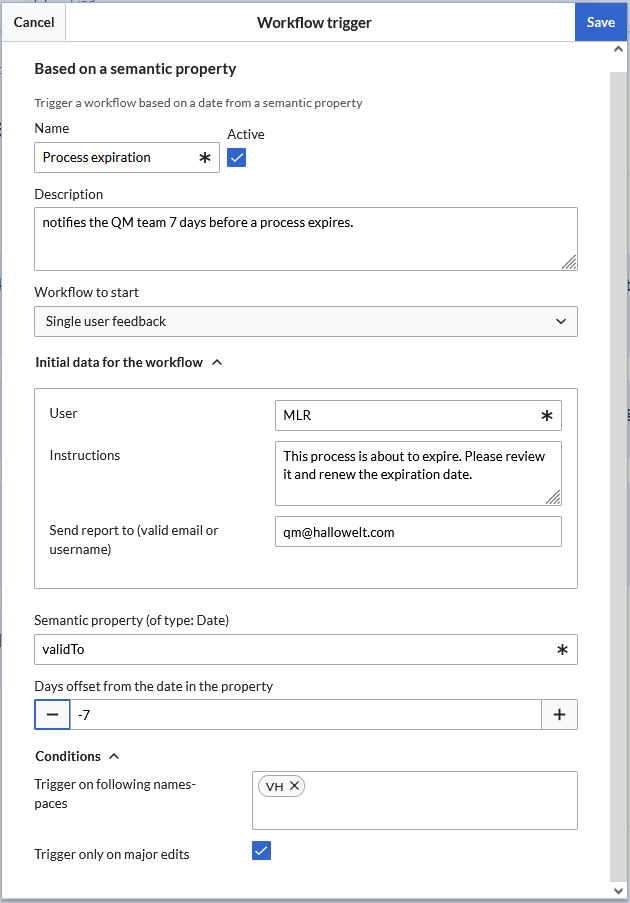This screenshot has width=630, height=903.
Task: Click the required asterisk in User field
Action: pyautogui.click(x=547, y=415)
